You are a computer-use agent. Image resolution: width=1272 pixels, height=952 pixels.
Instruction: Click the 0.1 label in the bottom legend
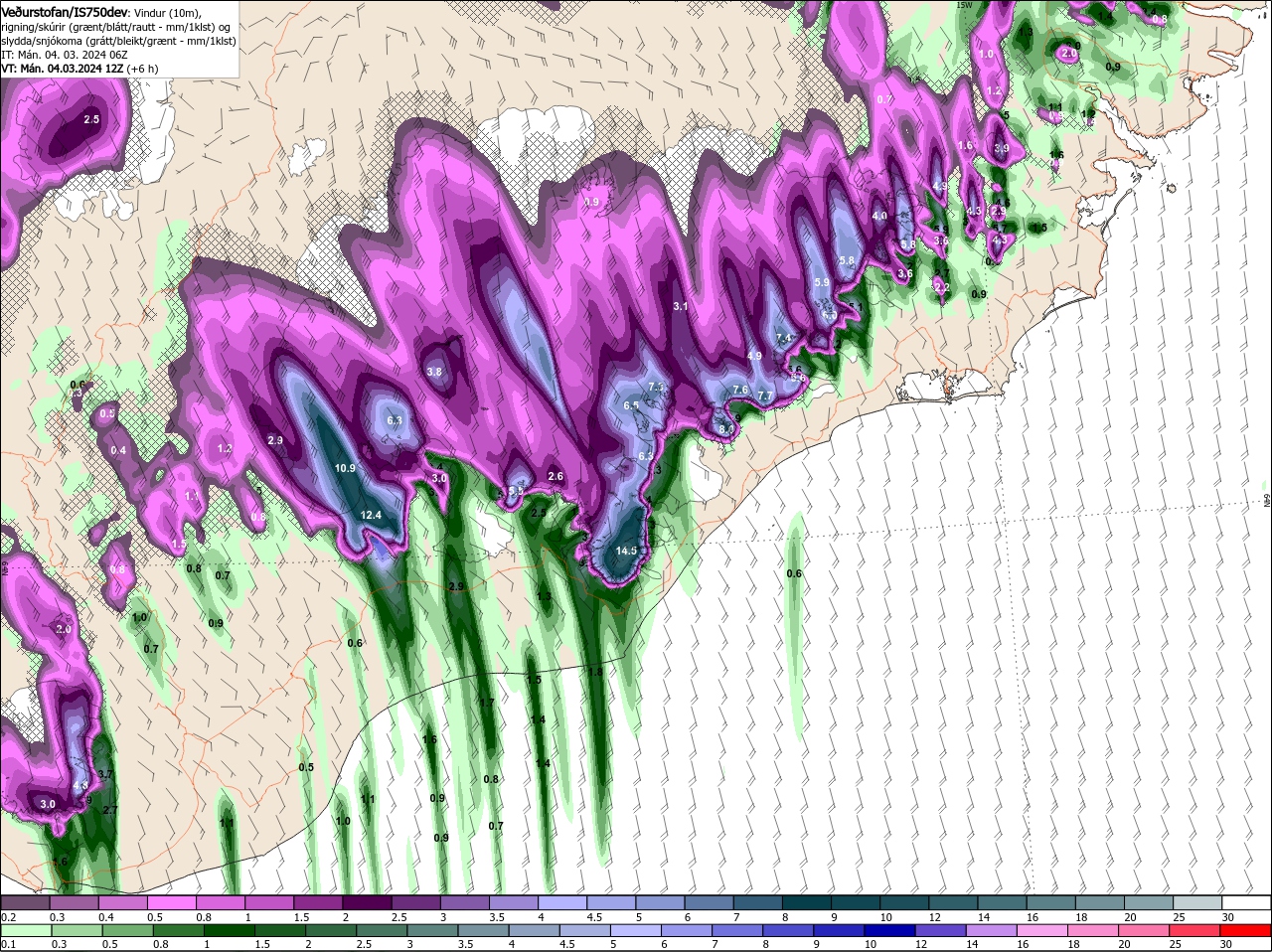pos(8,945)
